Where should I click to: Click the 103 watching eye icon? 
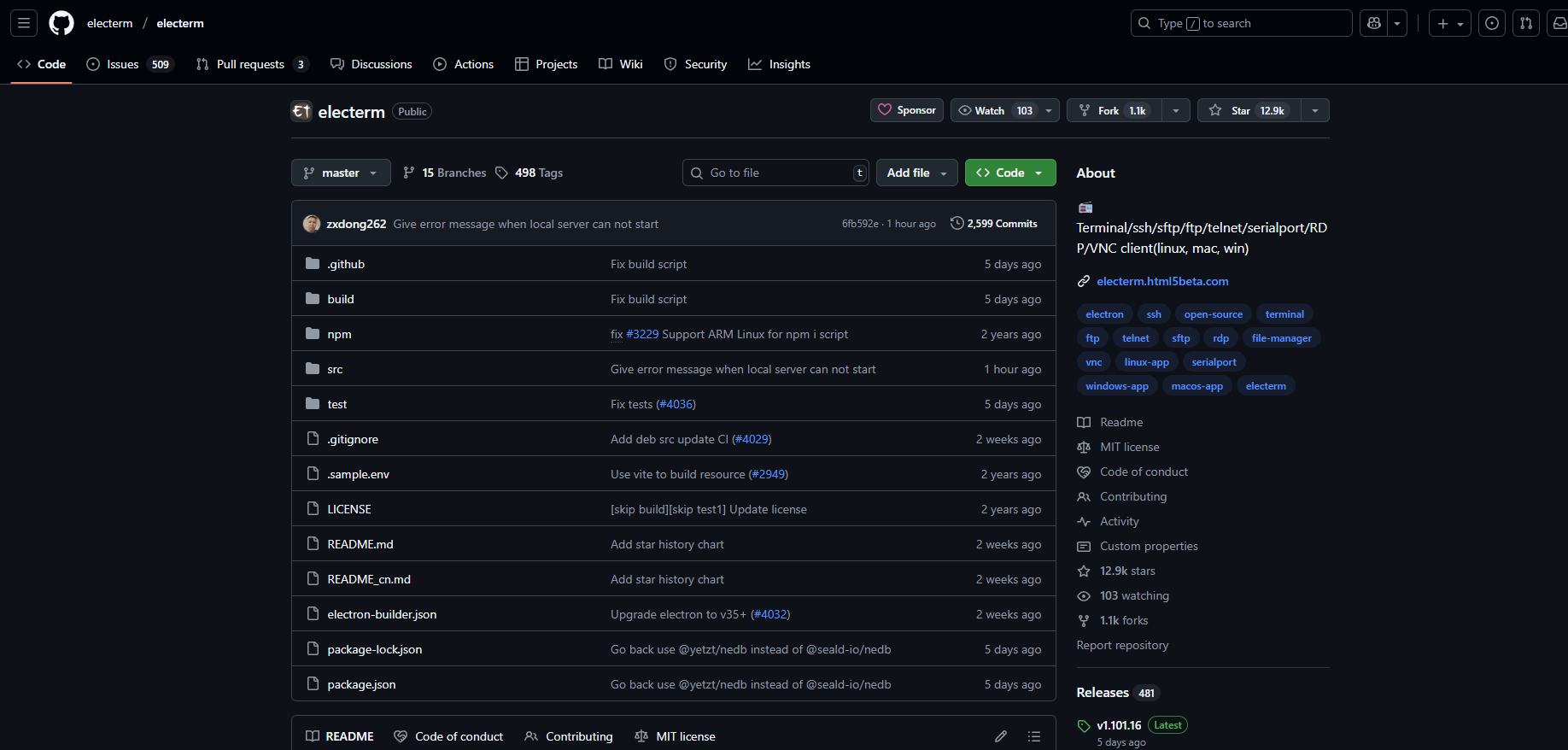[1084, 595]
